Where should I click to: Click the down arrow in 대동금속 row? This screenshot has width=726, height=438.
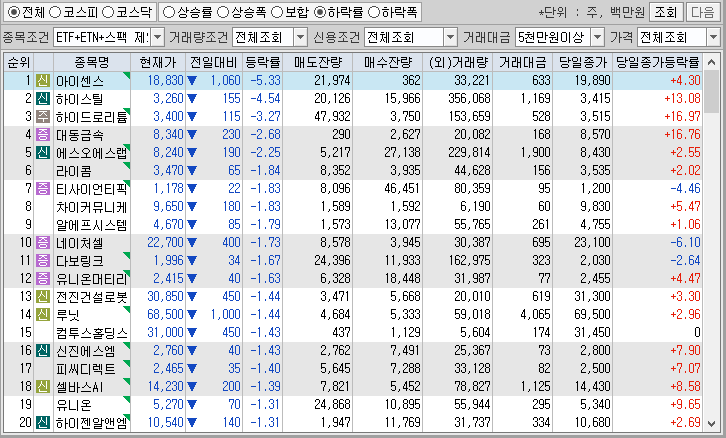(x=192, y=135)
